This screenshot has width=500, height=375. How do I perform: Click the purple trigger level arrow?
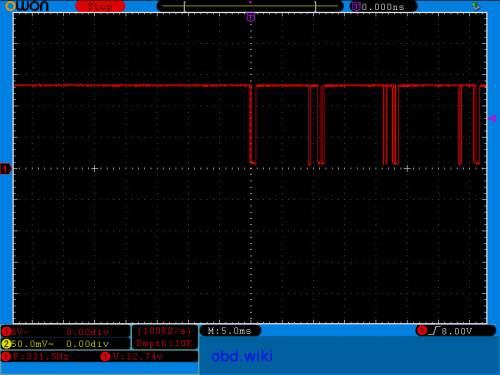point(492,118)
